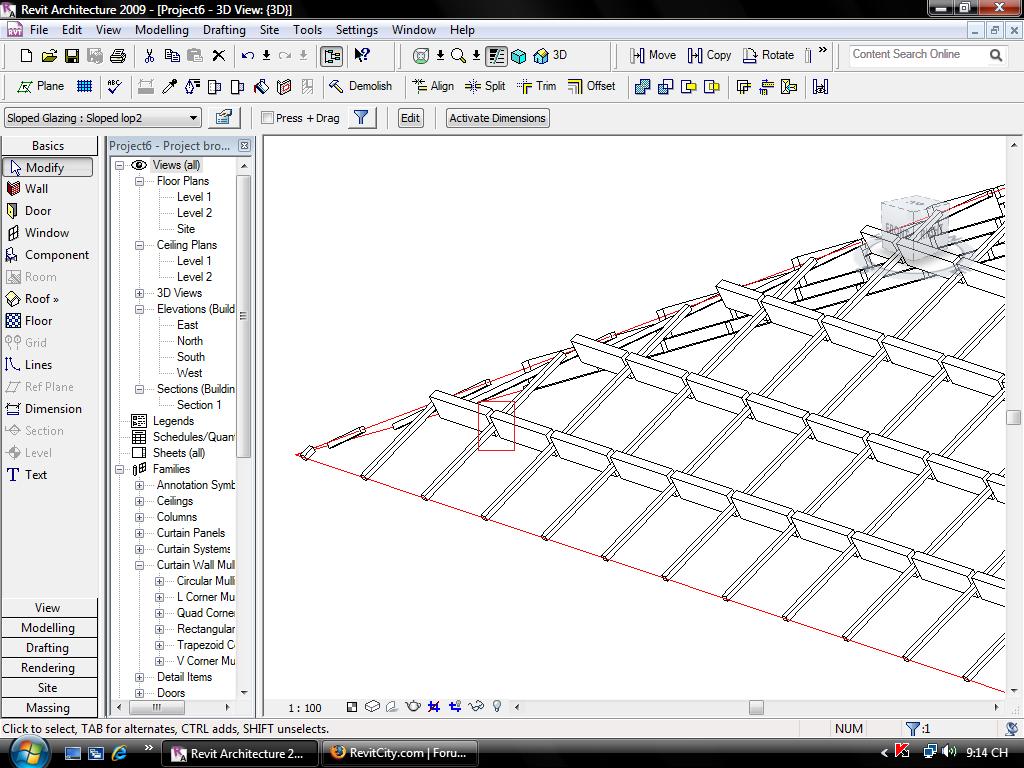Collapse the Floor Plans tree node
Image resolution: width=1024 pixels, height=768 pixels.
(x=140, y=181)
